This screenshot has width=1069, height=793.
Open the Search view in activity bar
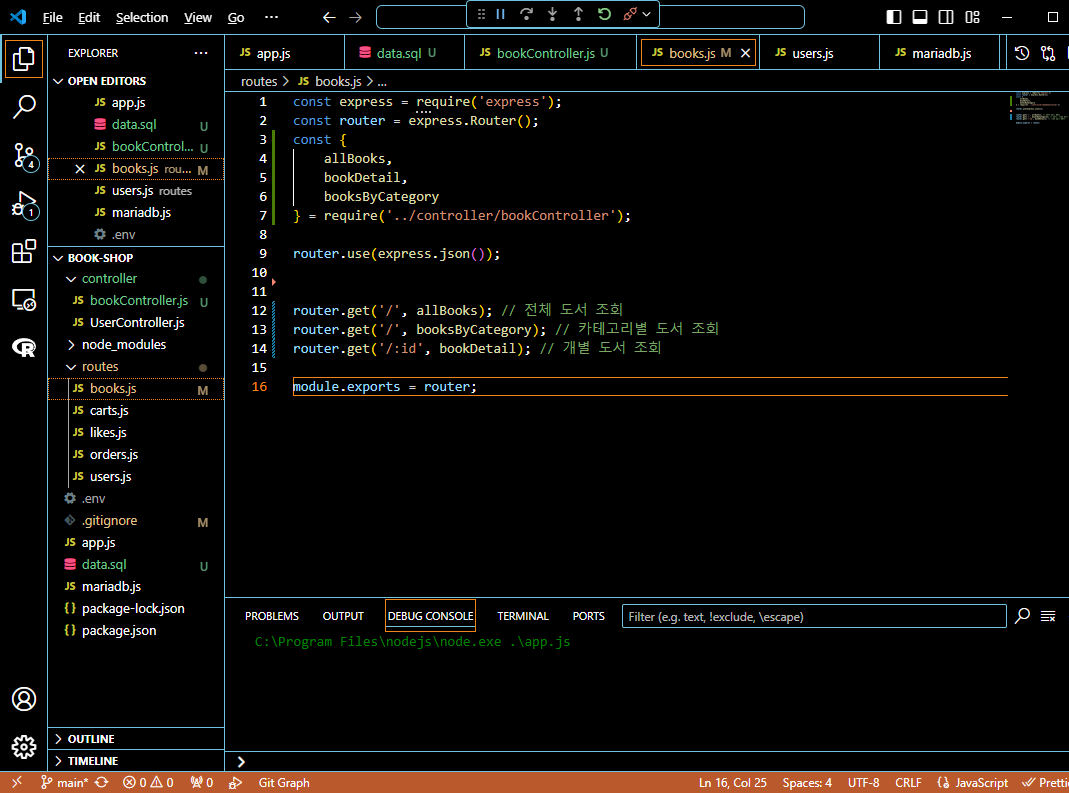24,107
